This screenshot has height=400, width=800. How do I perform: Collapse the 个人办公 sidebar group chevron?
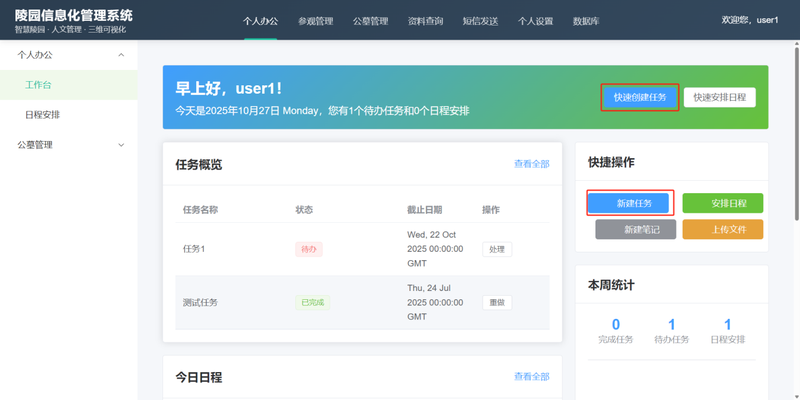121,56
